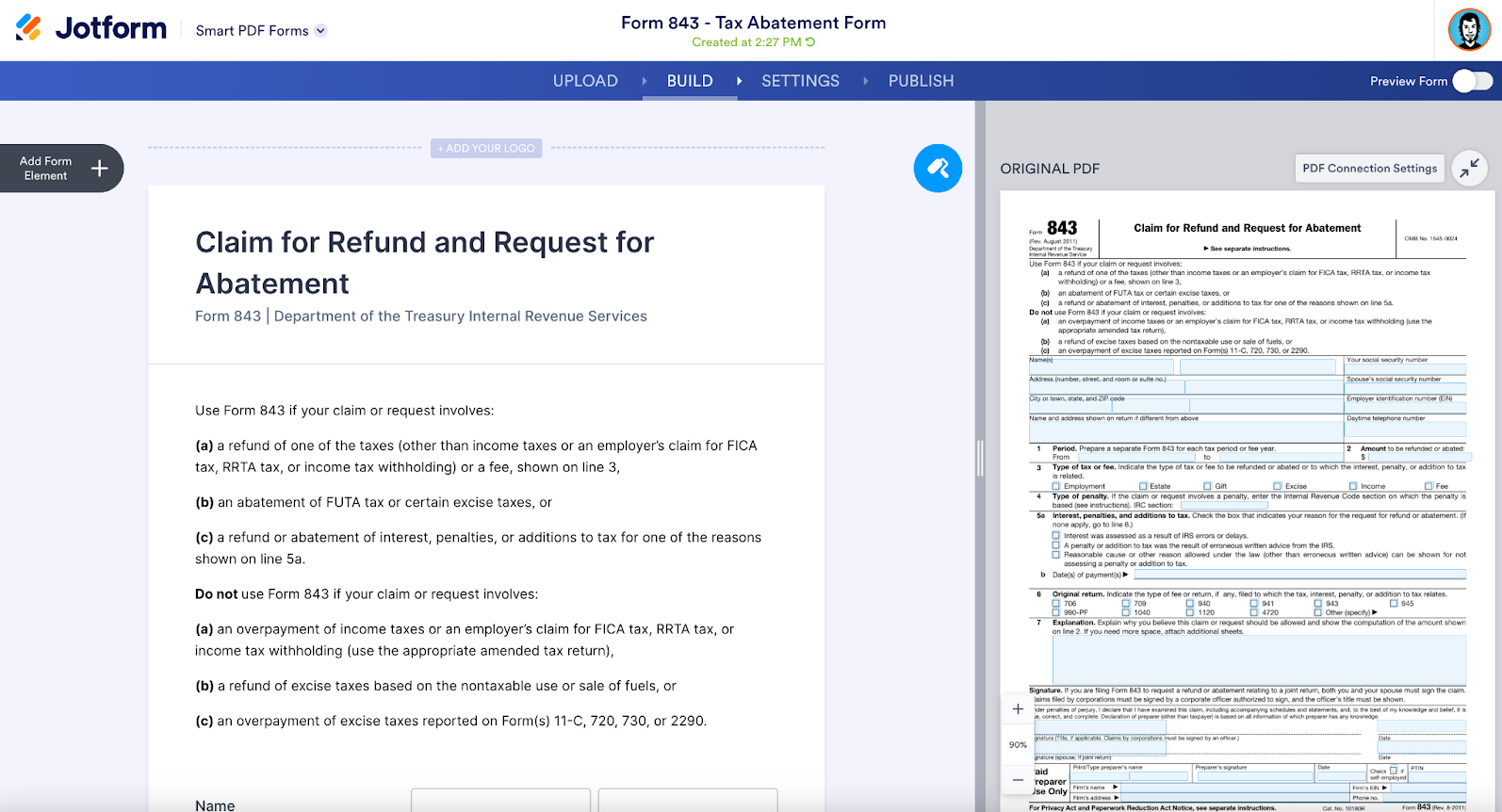Zoom out of the PDF preview

[1018, 780]
